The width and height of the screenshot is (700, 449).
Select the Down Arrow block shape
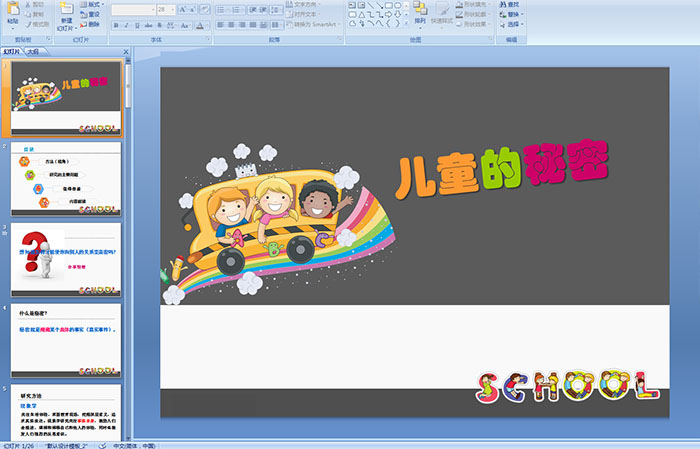(397, 14)
